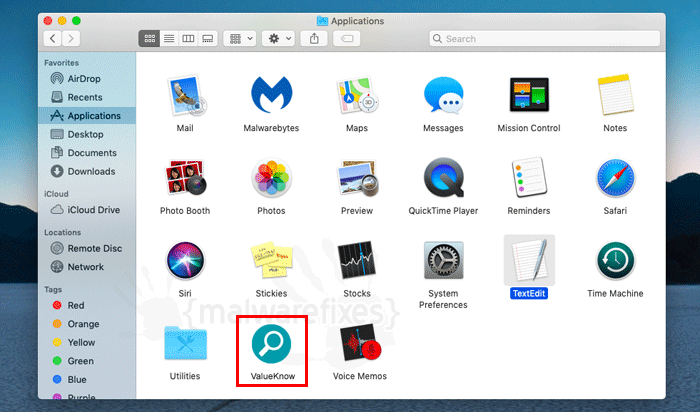Click the highlighted TextEdit icon

pyautogui.click(x=529, y=260)
